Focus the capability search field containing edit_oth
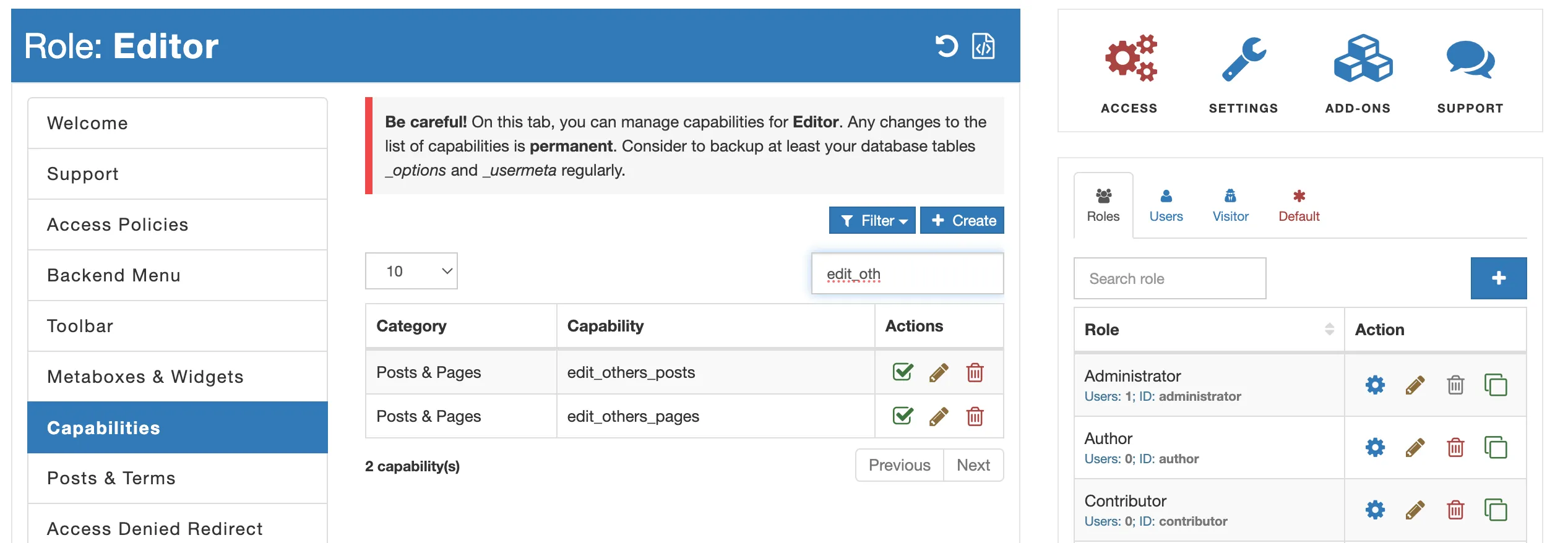 pyautogui.click(x=908, y=273)
